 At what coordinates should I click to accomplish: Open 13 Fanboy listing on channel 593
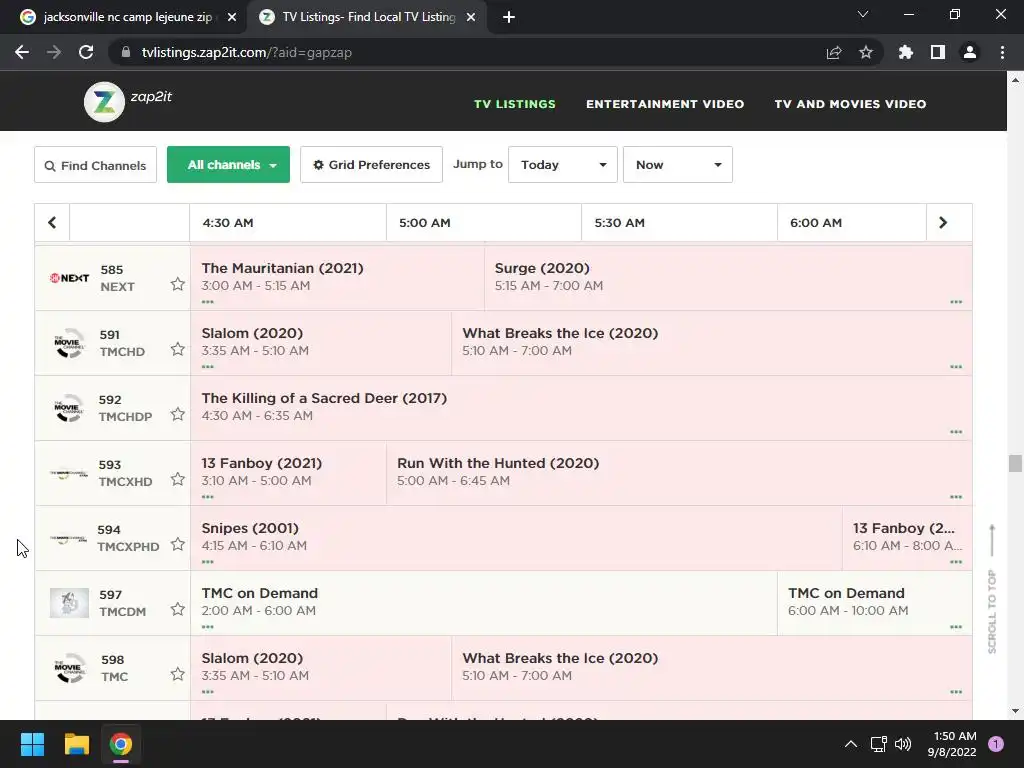point(288,473)
